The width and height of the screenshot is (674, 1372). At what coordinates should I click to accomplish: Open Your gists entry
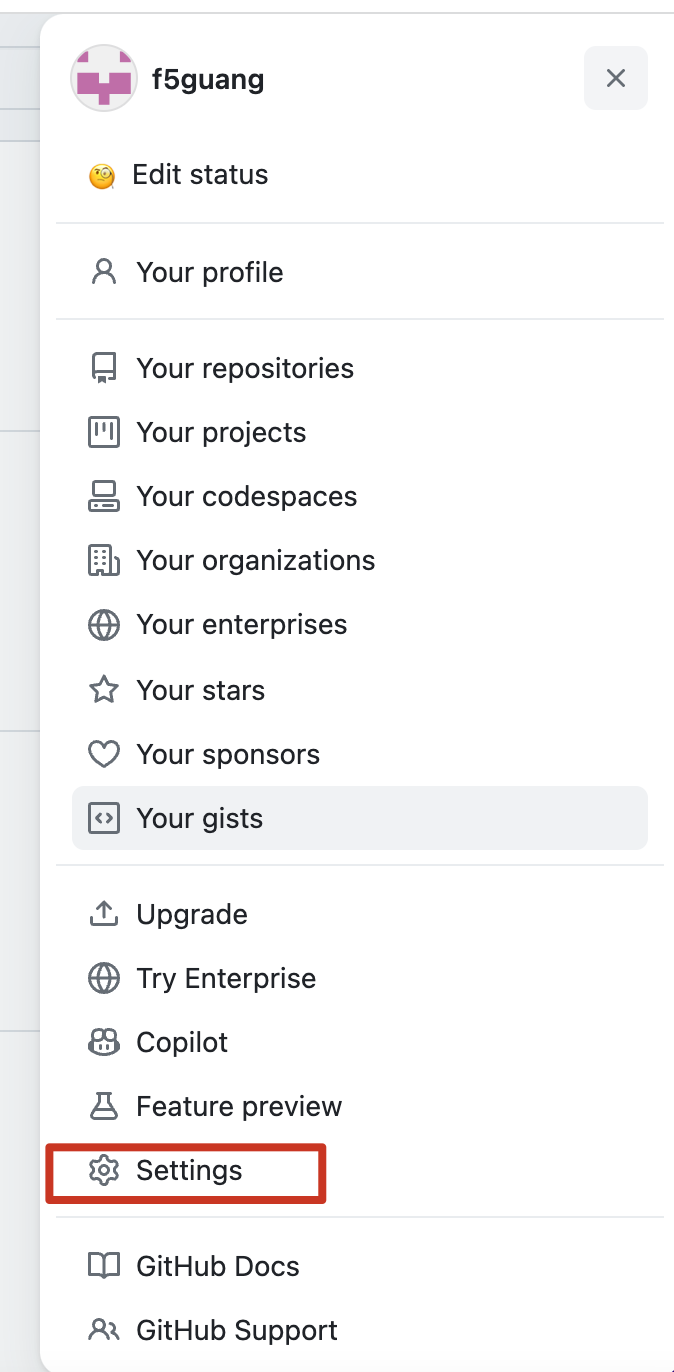click(360, 818)
